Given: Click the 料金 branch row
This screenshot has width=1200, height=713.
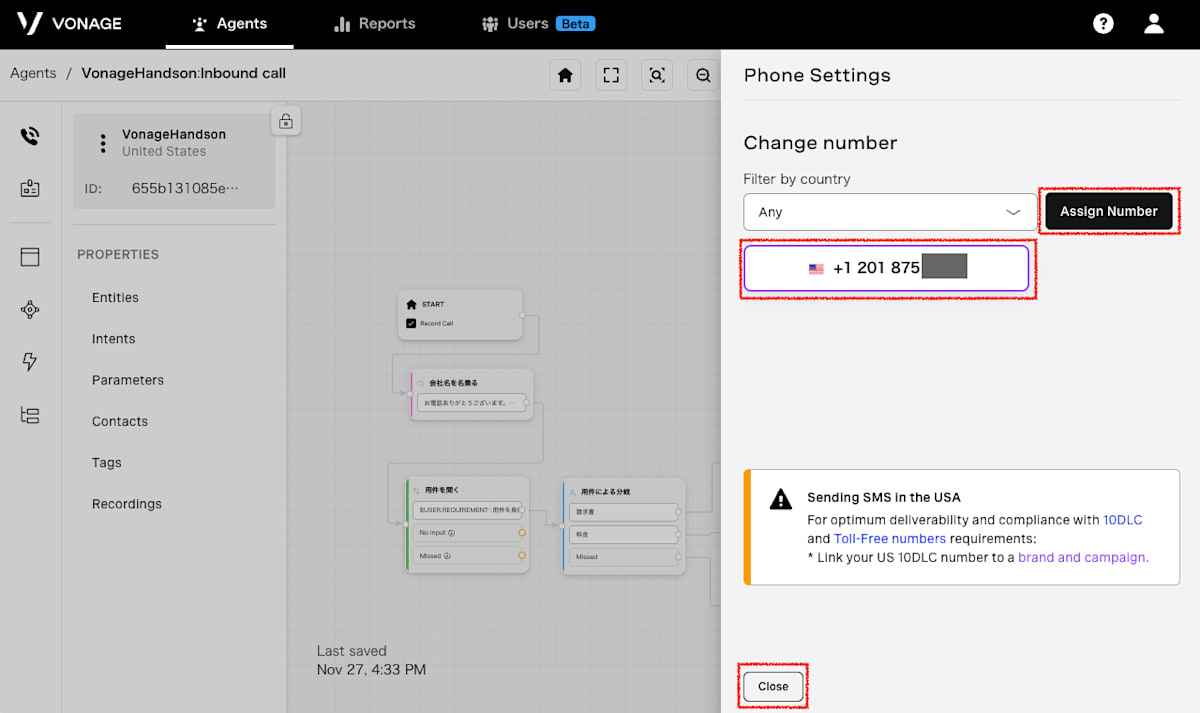Looking at the screenshot, I should (623, 535).
